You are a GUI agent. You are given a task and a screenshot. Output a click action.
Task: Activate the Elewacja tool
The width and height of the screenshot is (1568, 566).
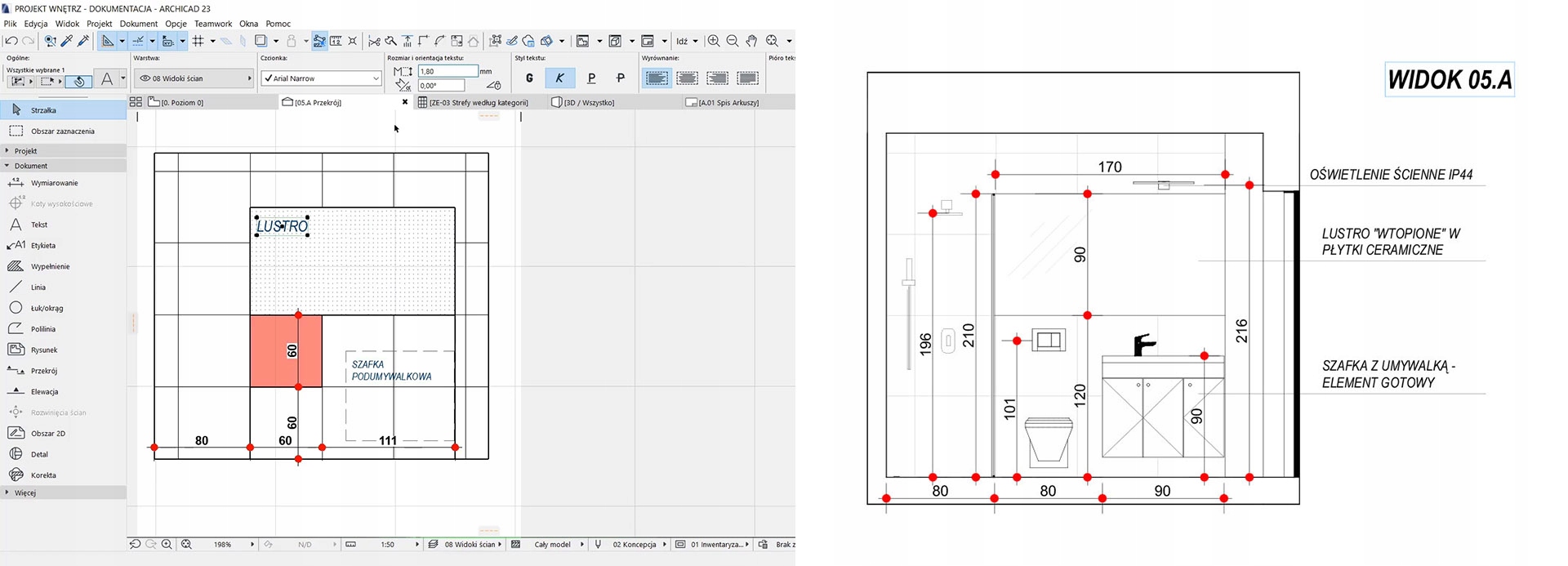click(x=44, y=392)
